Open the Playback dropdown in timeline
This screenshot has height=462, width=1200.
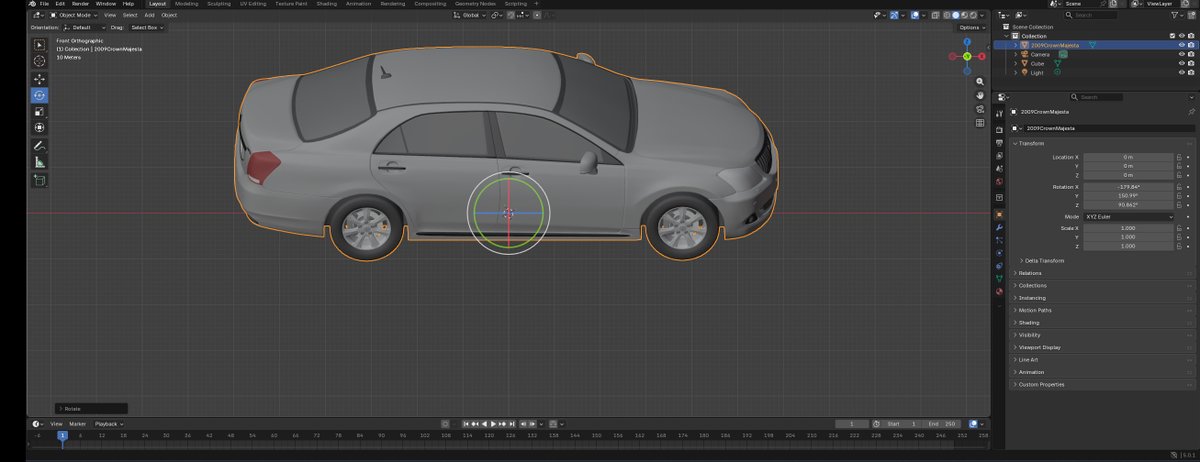pyautogui.click(x=108, y=424)
